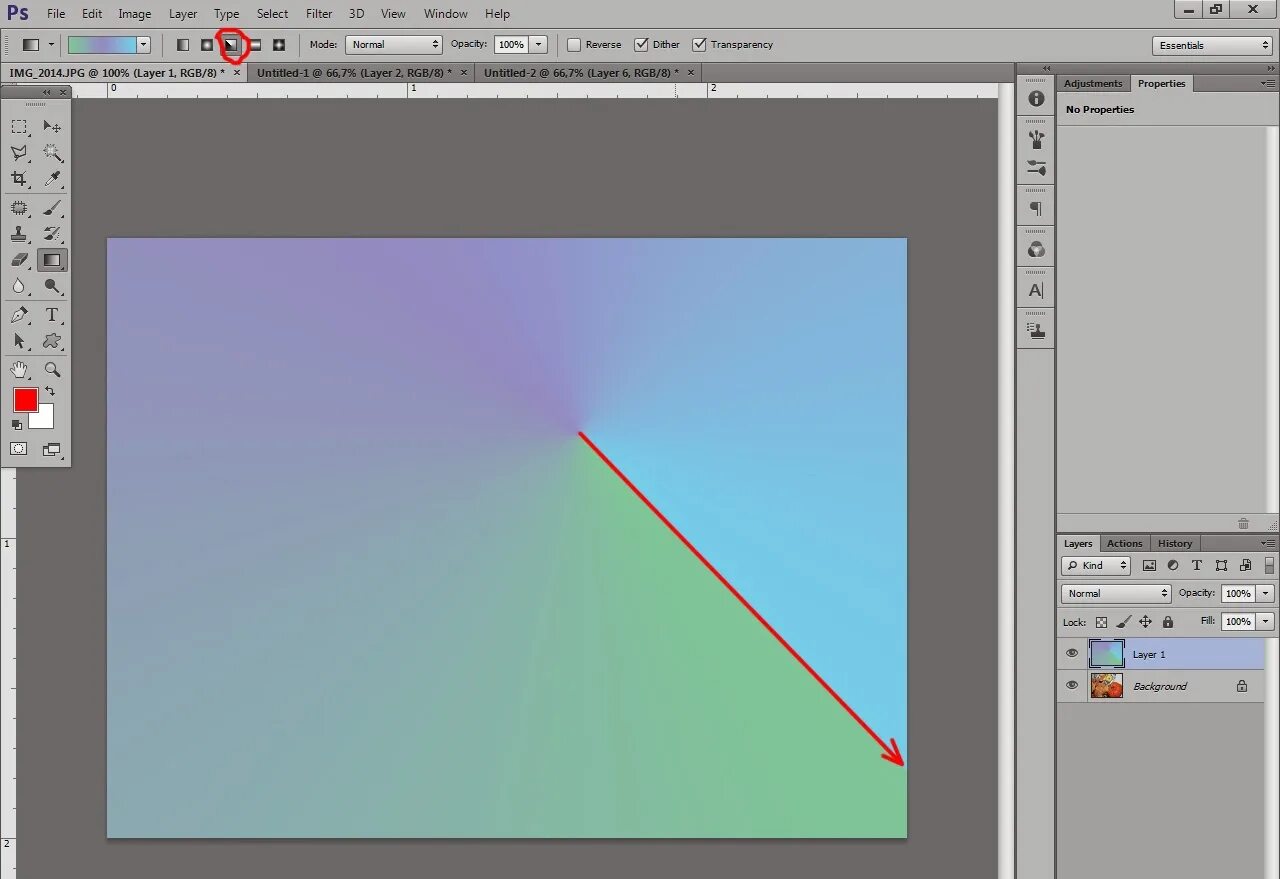Select the Rectangular Marquee tool
The height and width of the screenshot is (879, 1280).
coord(19,127)
